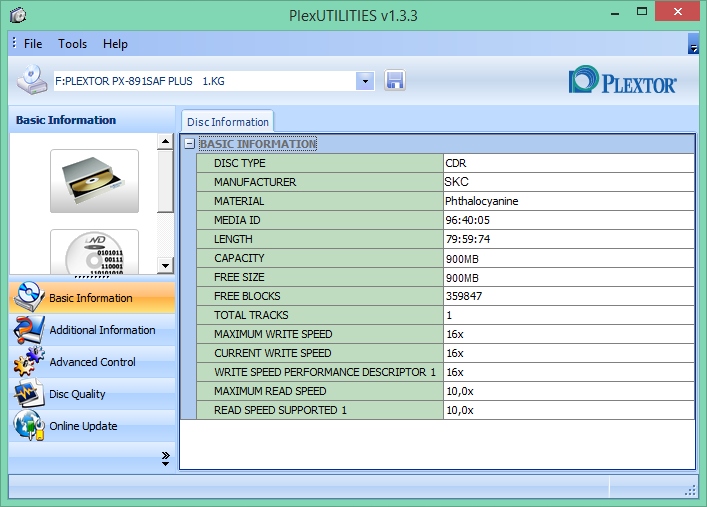
Task: Open the Help menu
Action: coord(115,44)
